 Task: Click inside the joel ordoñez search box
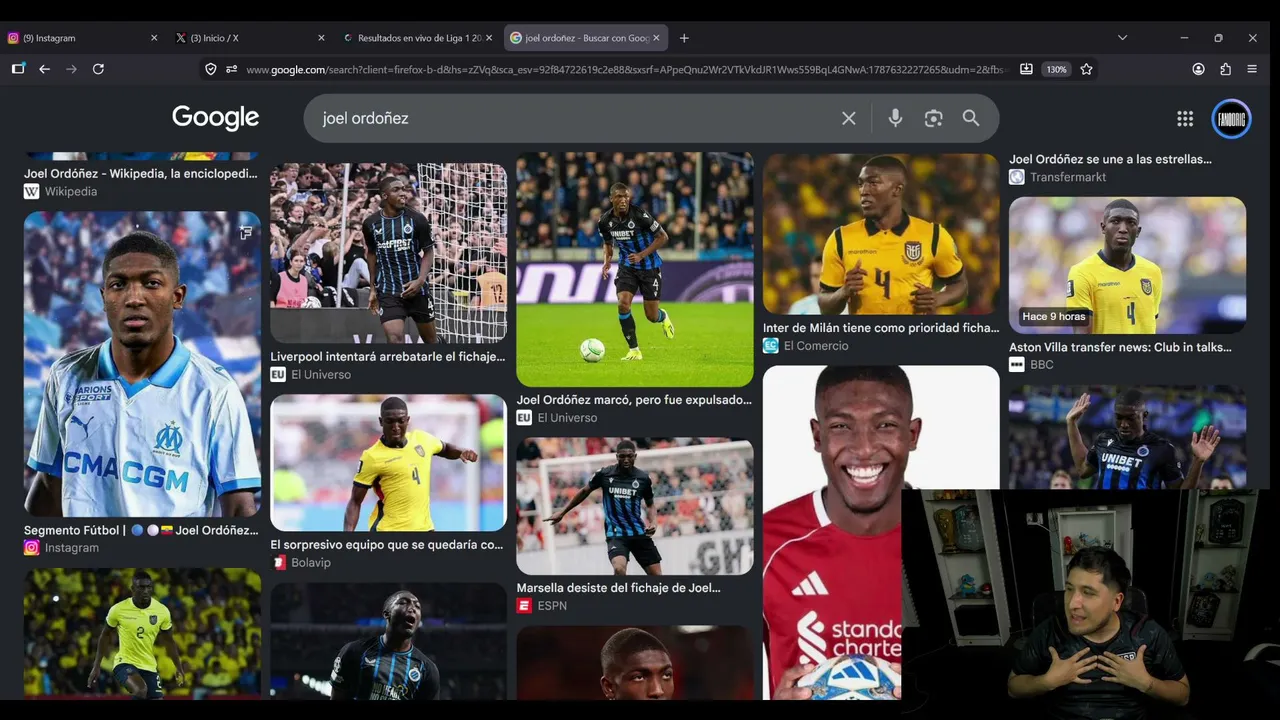click(575, 118)
